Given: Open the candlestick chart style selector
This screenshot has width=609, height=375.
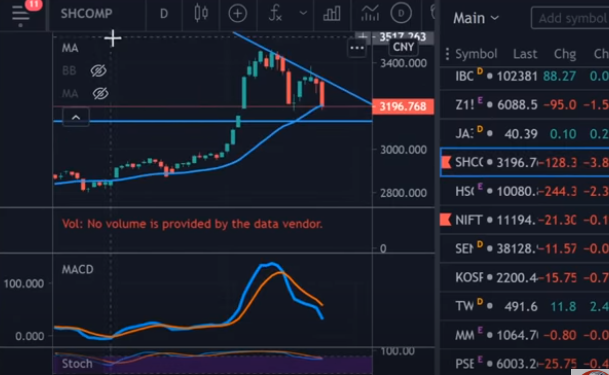Looking at the screenshot, I should point(201,13).
